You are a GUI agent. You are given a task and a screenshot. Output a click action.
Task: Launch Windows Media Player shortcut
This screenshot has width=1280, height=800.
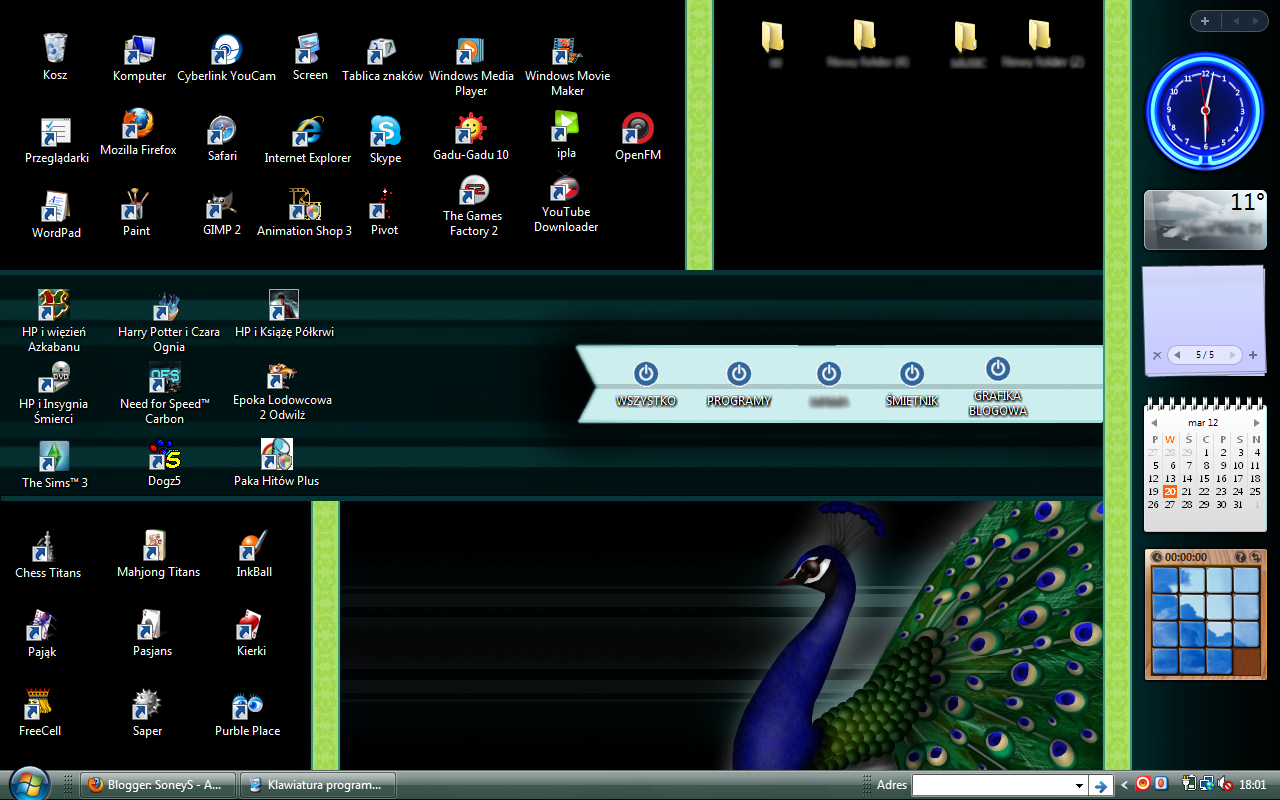tap(471, 65)
